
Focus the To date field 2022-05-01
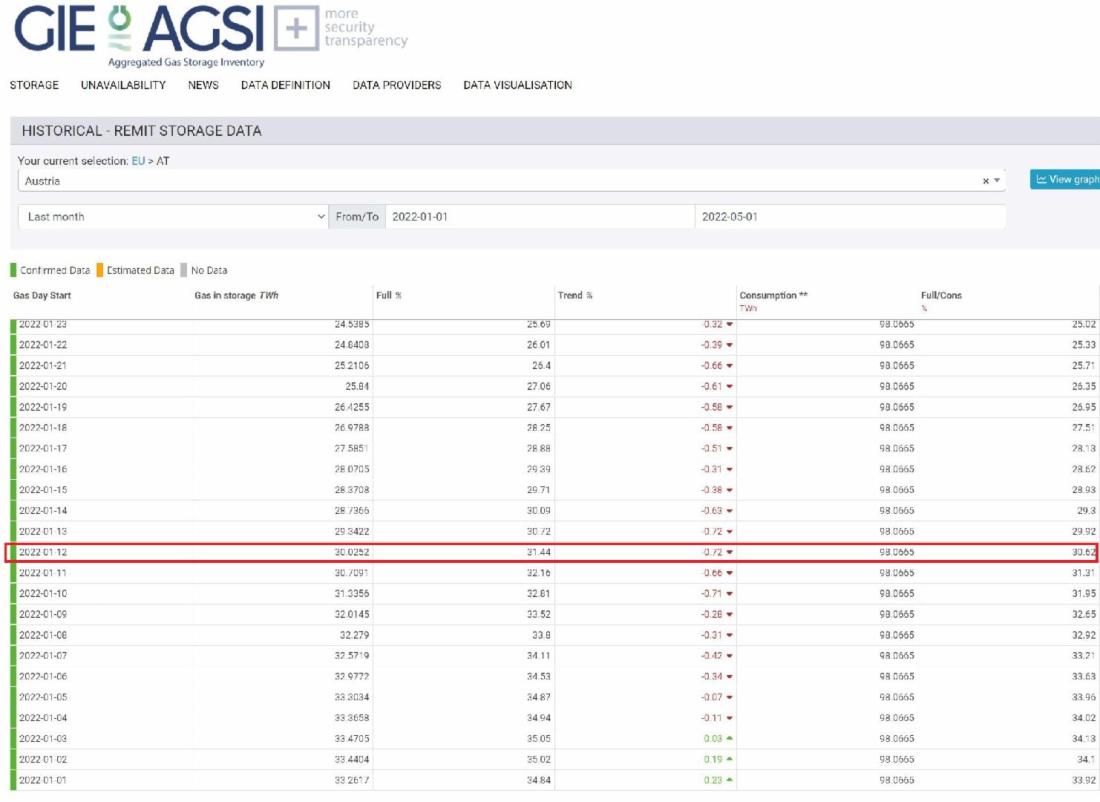coord(850,217)
